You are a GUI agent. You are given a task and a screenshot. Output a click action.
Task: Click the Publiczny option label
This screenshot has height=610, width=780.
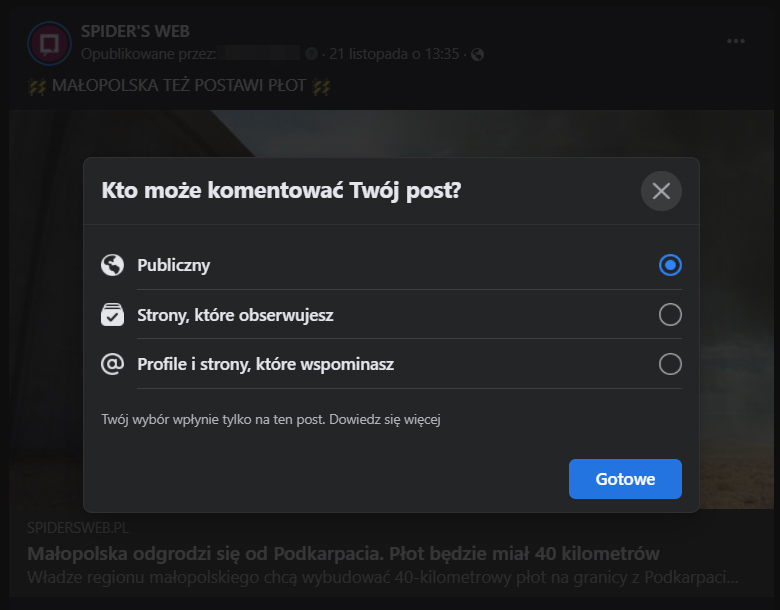tap(174, 265)
